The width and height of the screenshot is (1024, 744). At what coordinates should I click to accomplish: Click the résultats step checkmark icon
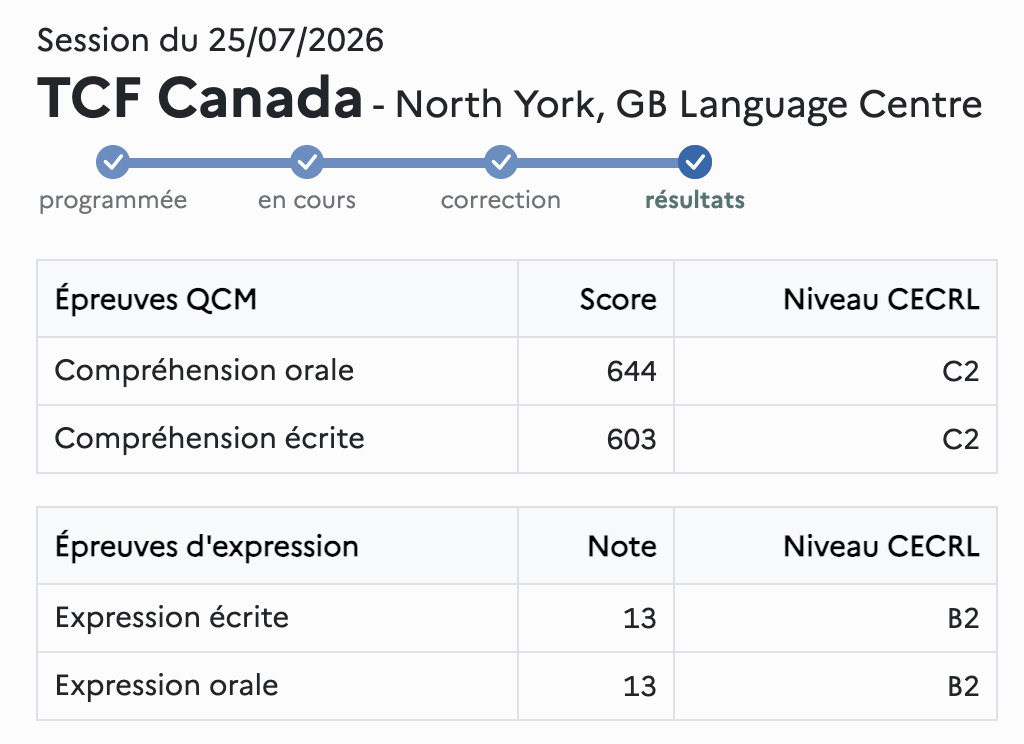click(695, 162)
